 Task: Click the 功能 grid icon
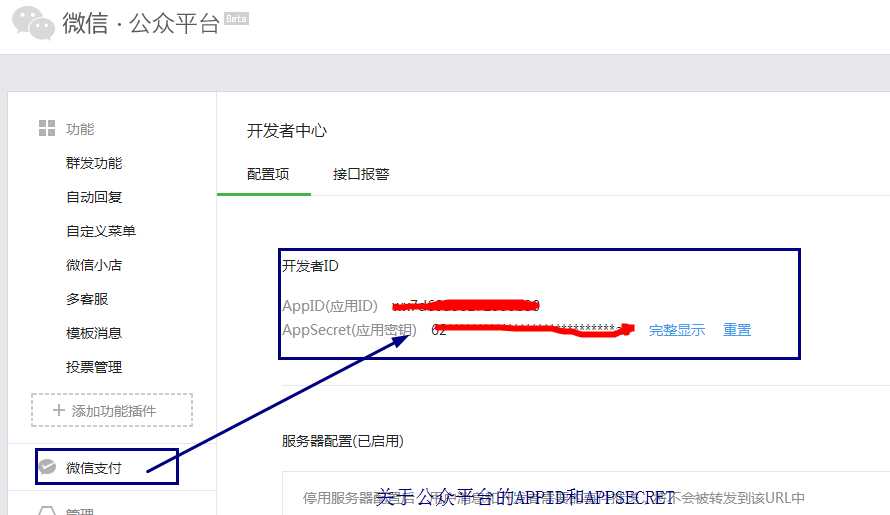(47, 128)
